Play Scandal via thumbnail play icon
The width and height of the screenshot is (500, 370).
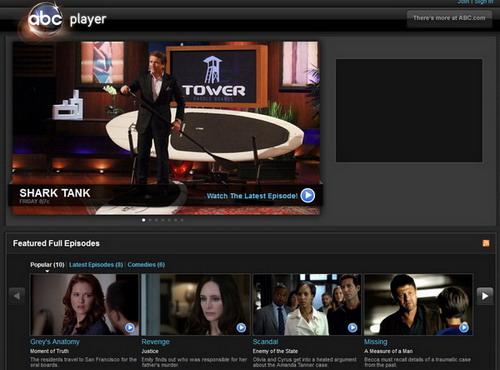[352, 328]
